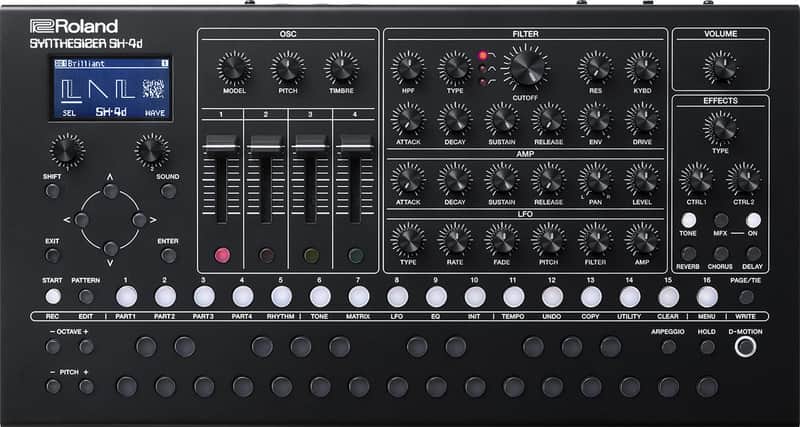Click the oscillator 4 level fader

pyautogui.click(x=356, y=144)
